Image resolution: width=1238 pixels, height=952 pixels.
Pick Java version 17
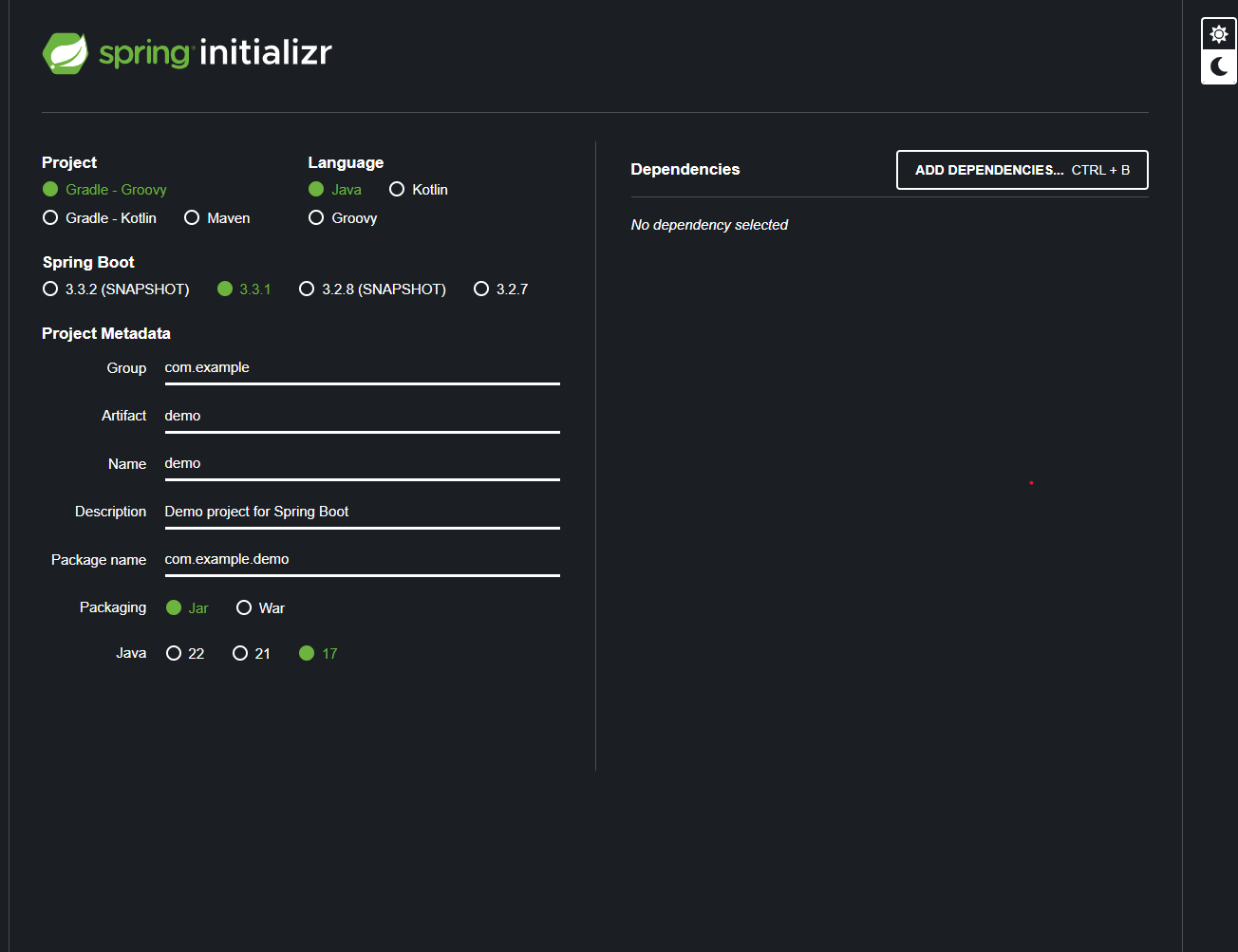click(318, 654)
